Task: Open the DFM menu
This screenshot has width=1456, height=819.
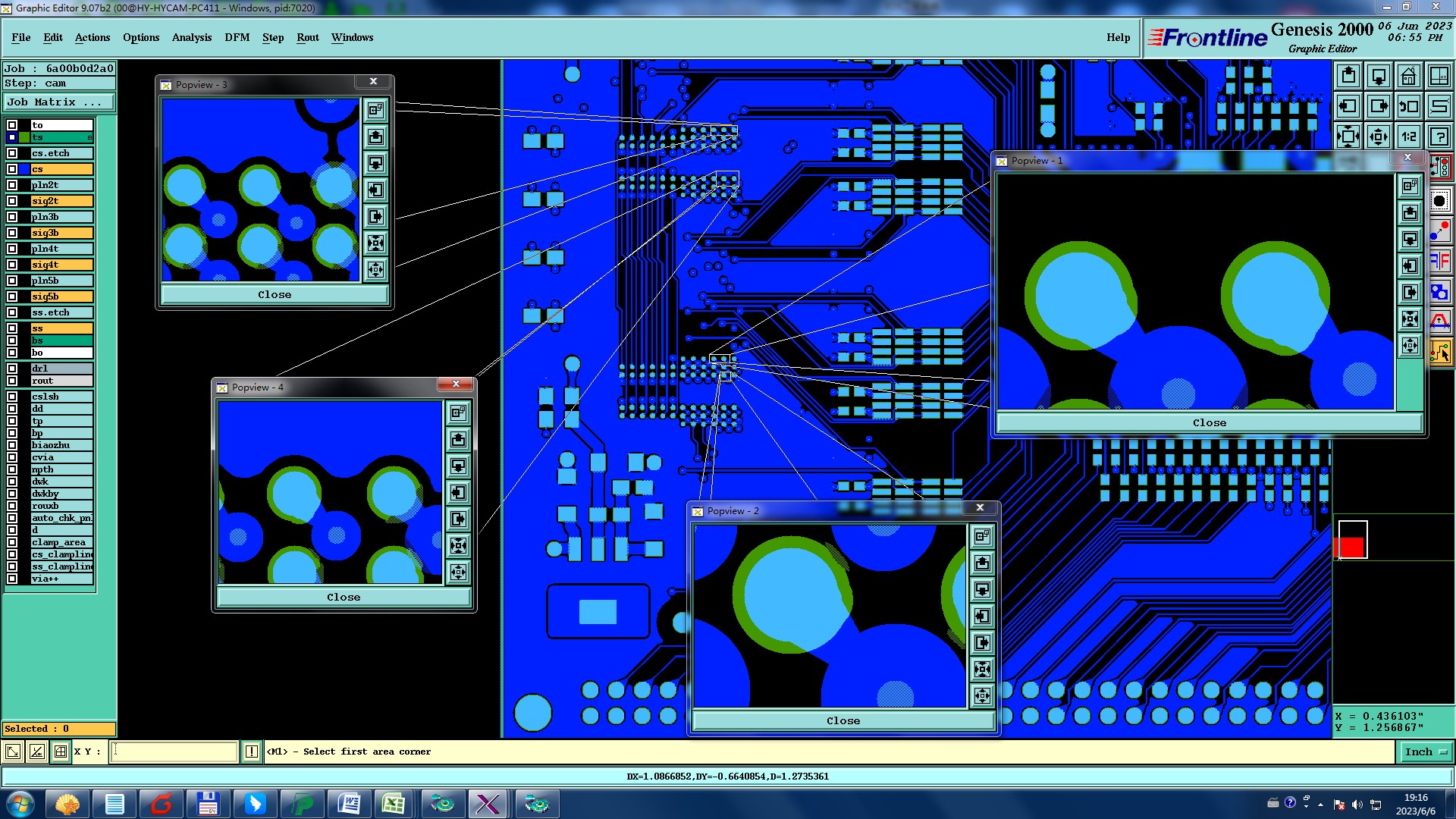Action: (237, 37)
